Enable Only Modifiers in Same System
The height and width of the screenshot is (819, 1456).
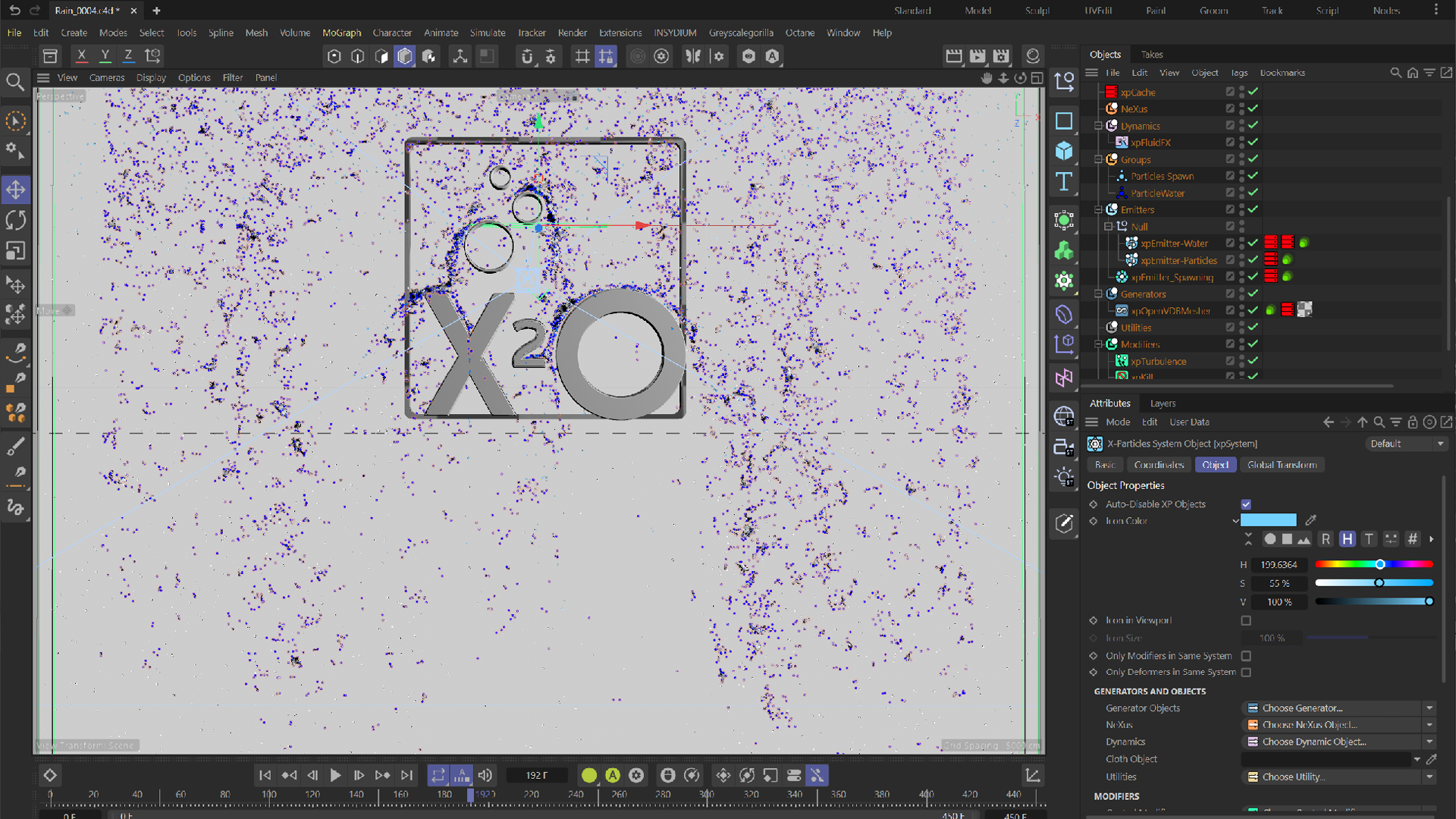[x=1246, y=656]
